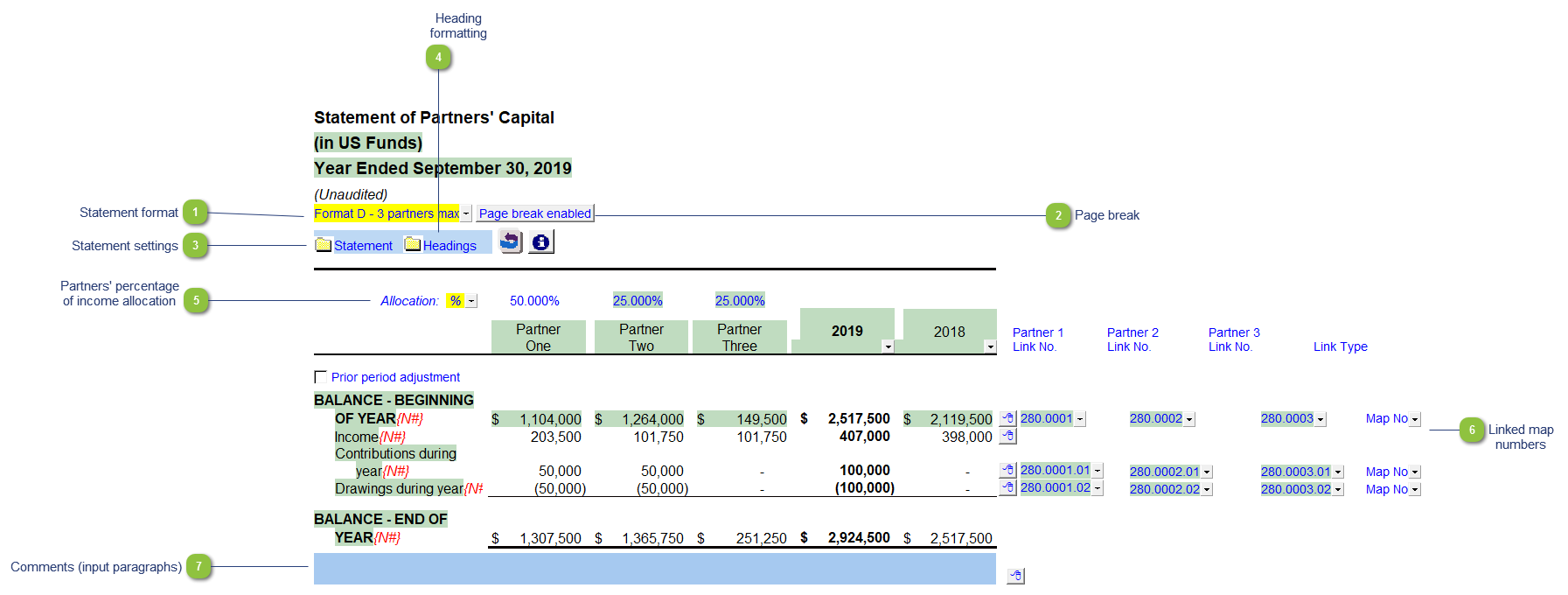Open Map No dropdown on Balance Beginning row

(1415, 419)
